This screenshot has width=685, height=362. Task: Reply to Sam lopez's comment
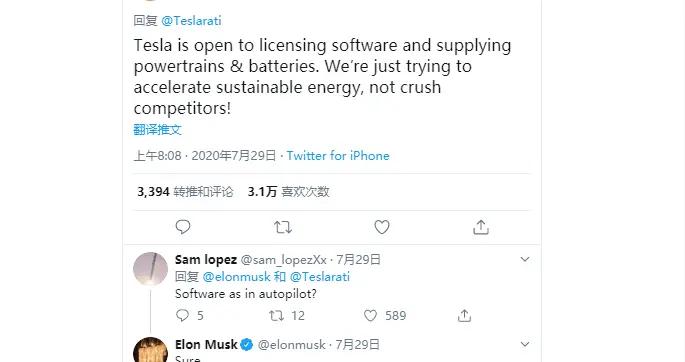click(x=182, y=315)
